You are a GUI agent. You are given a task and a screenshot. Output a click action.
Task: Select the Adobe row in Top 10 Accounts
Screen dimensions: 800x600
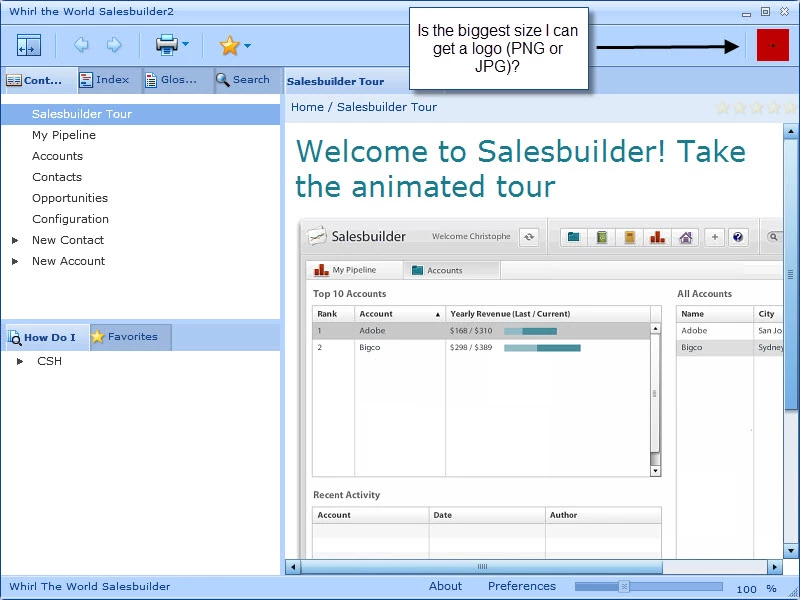[481, 331]
